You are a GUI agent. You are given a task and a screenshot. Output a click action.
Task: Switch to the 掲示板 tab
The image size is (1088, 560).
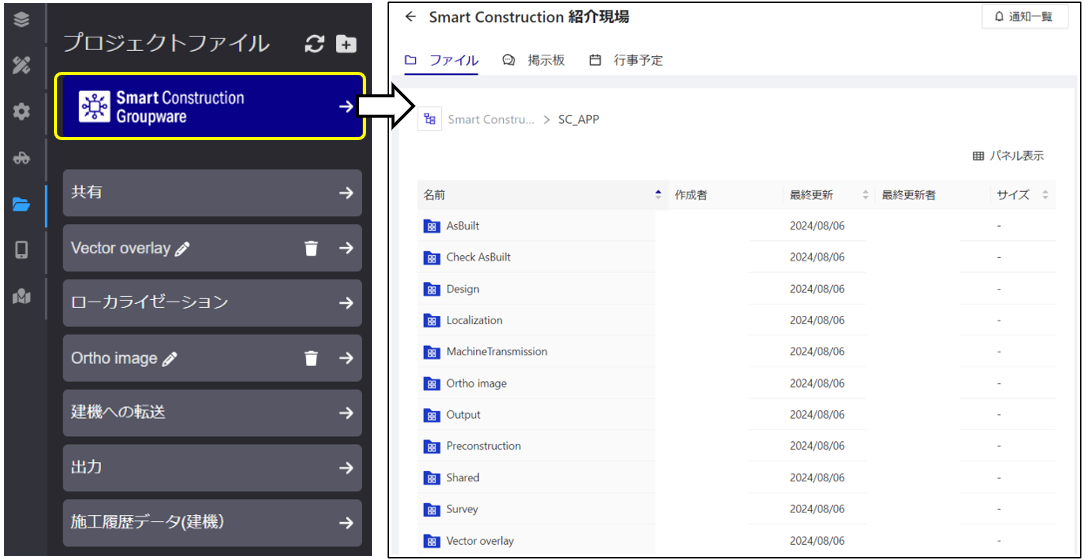tap(533, 60)
